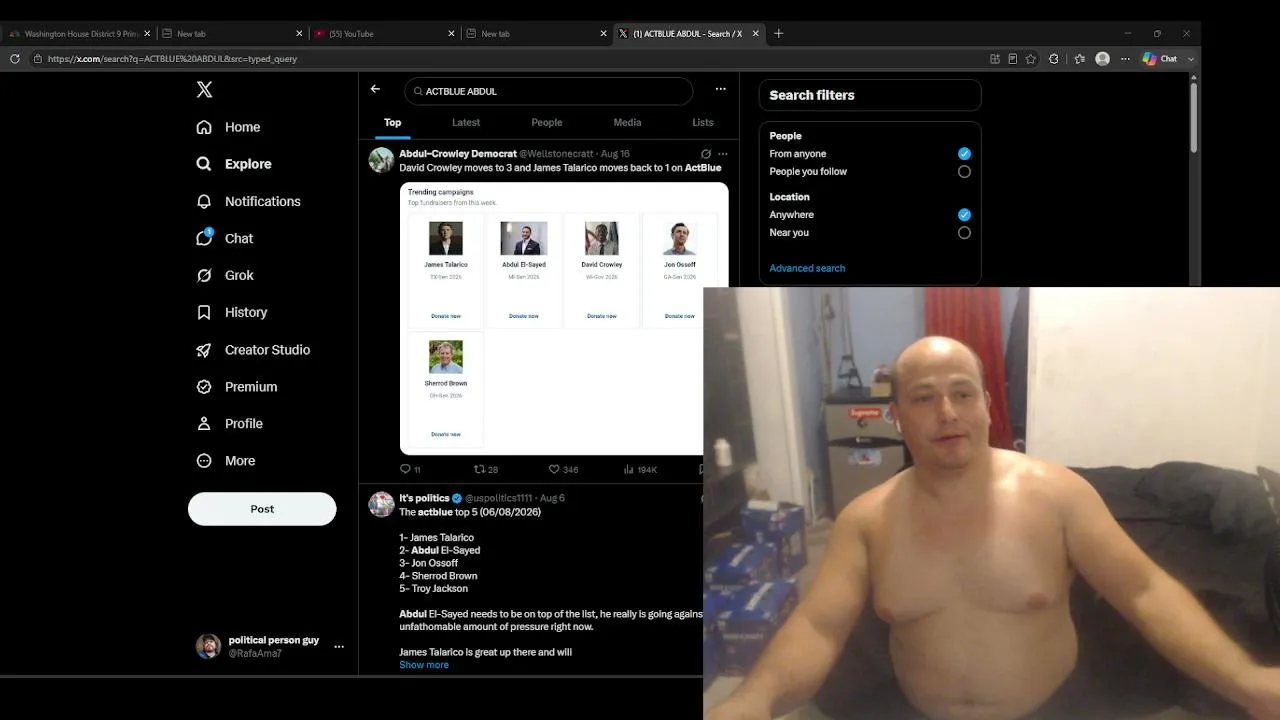Open search options three-dot menu
The image size is (1280, 720).
(x=720, y=89)
